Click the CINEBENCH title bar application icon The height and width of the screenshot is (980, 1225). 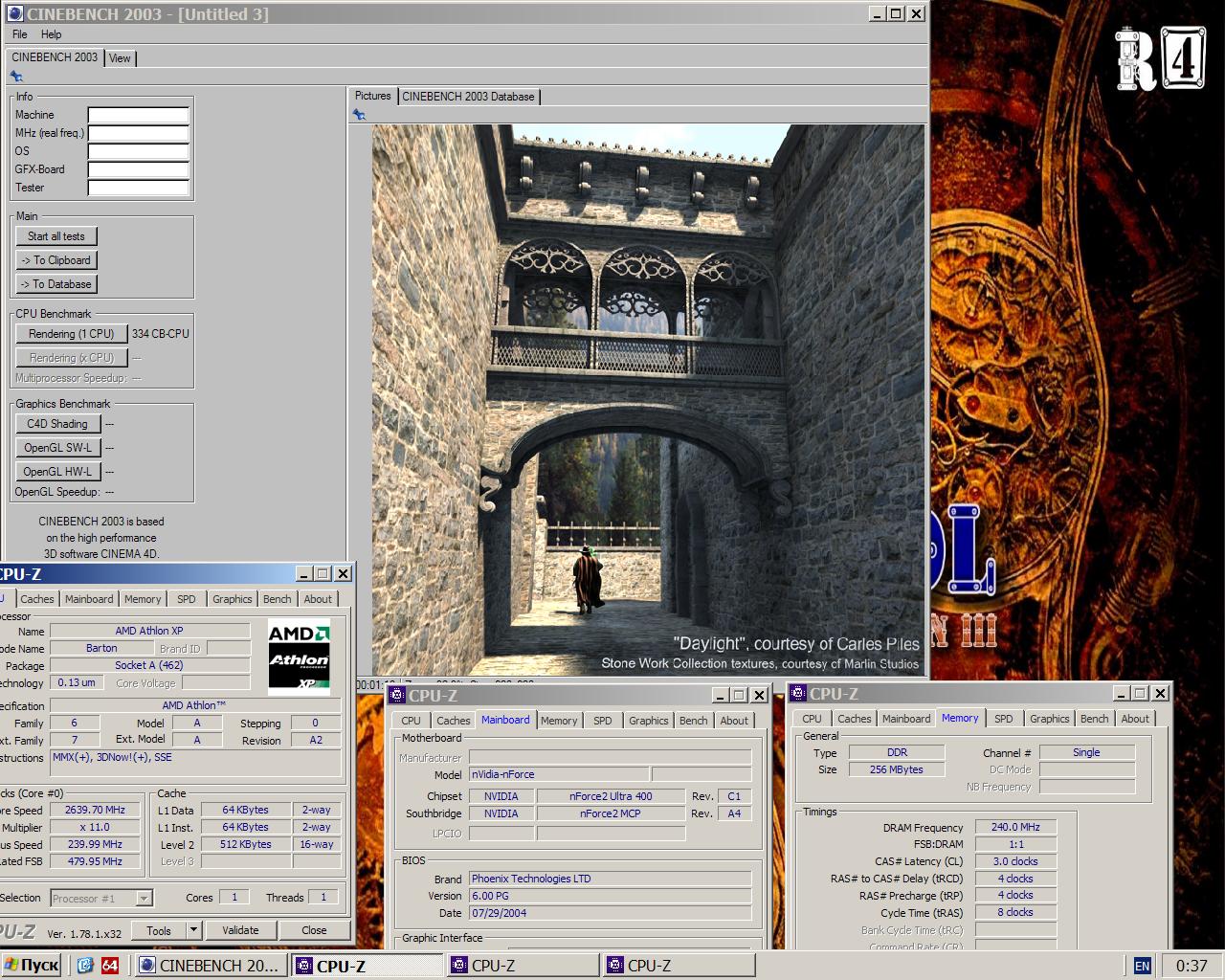click(x=14, y=14)
